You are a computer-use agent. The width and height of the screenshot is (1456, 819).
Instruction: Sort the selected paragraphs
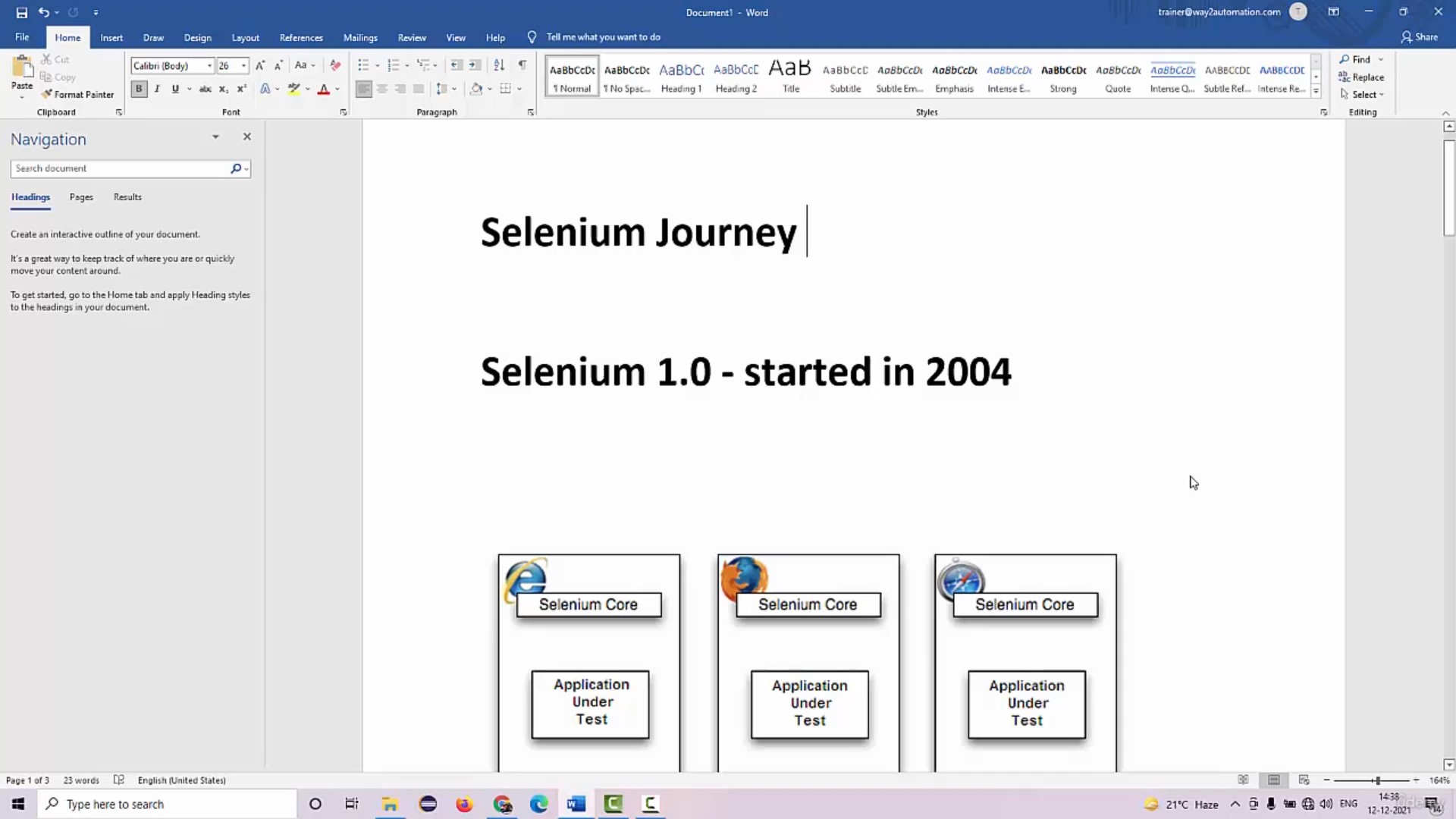(x=499, y=65)
